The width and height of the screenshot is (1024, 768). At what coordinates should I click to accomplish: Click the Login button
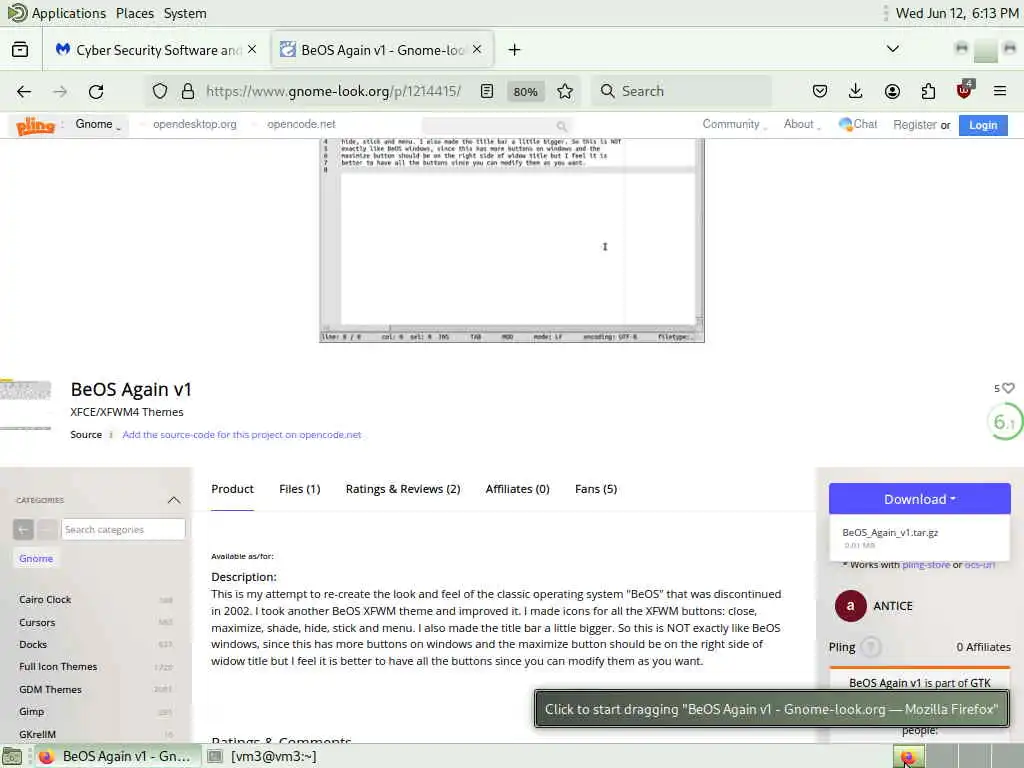(x=983, y=125)
